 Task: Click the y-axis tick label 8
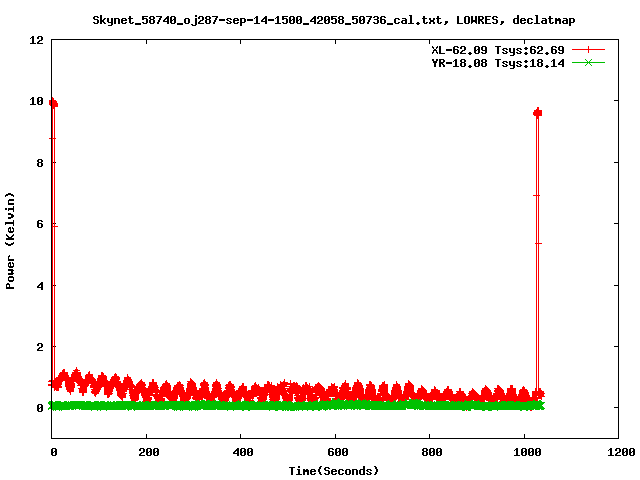point(40,163)
